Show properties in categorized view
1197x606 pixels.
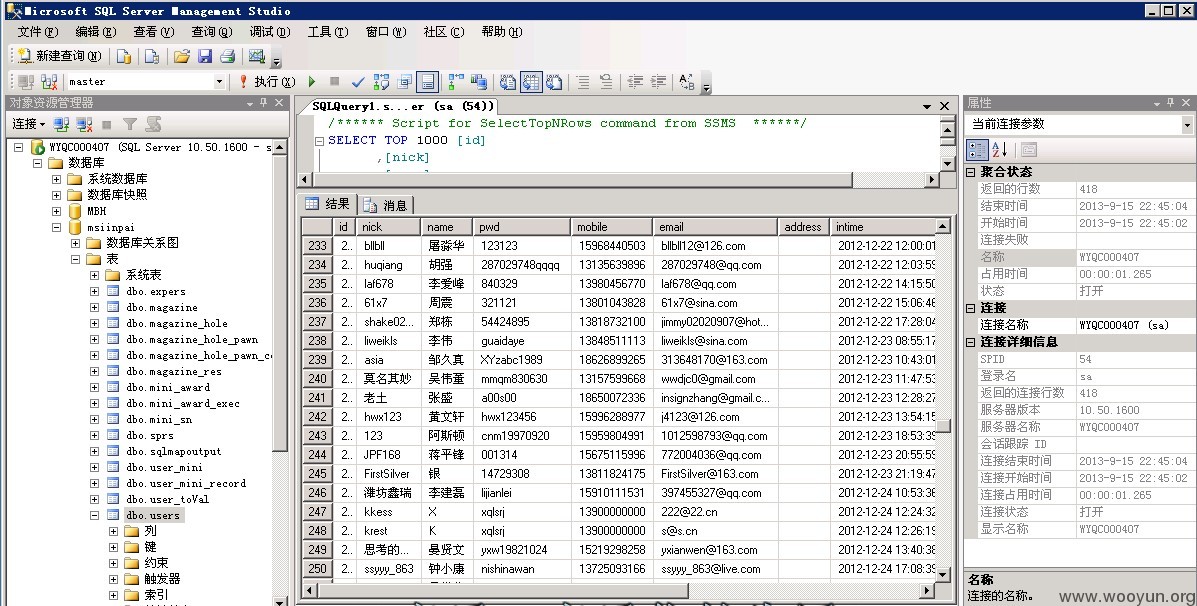977,150
